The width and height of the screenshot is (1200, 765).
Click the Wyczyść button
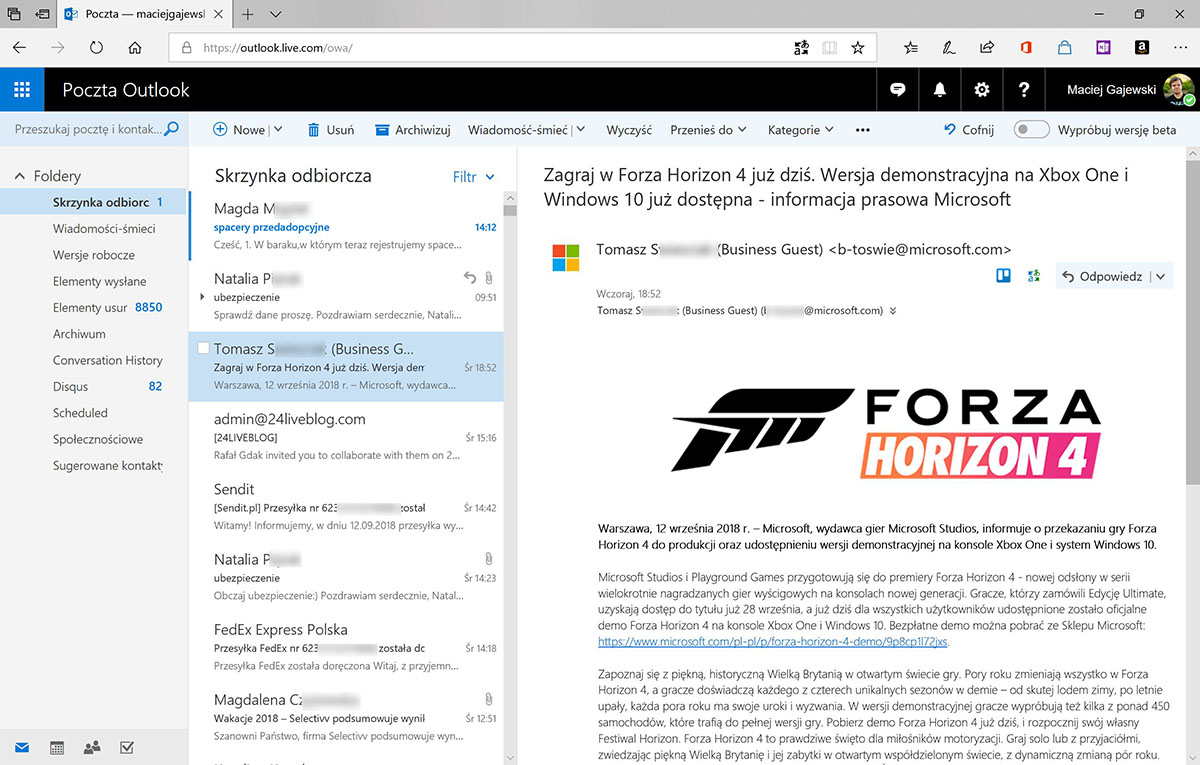tap(629, 129)
